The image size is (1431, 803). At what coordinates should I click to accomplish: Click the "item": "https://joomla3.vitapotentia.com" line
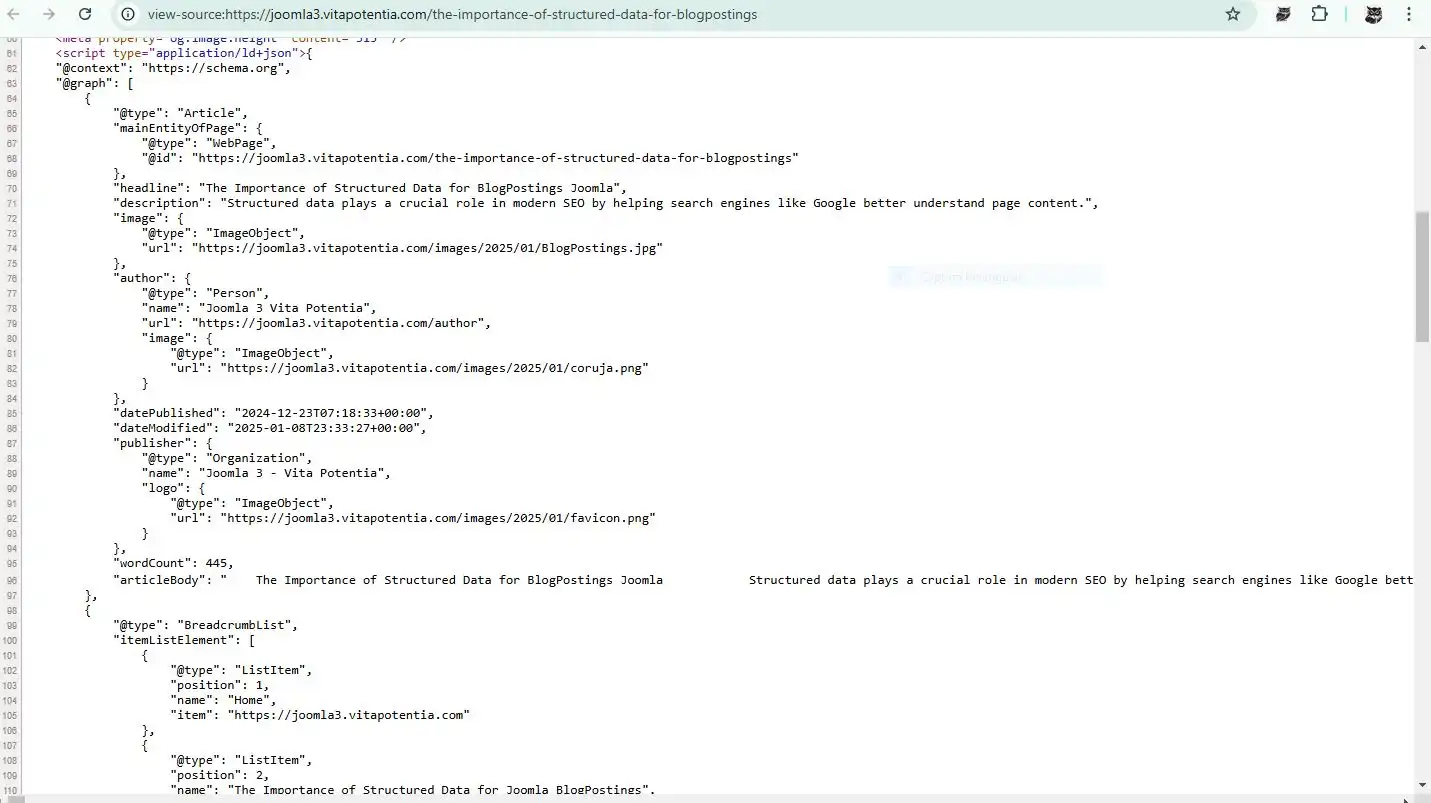[x=320, y=715]
